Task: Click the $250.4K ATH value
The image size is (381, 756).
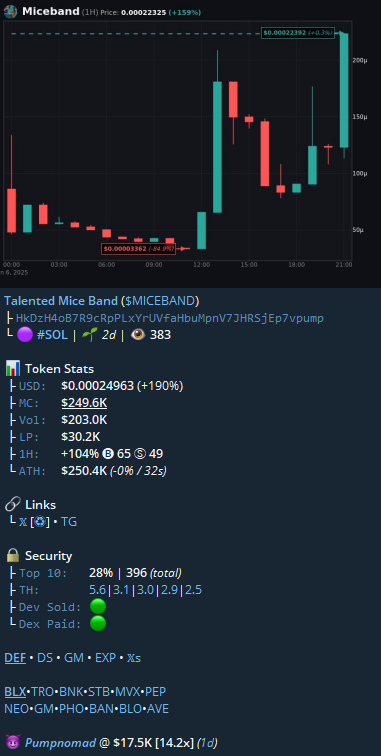Action: pos(84,471)
